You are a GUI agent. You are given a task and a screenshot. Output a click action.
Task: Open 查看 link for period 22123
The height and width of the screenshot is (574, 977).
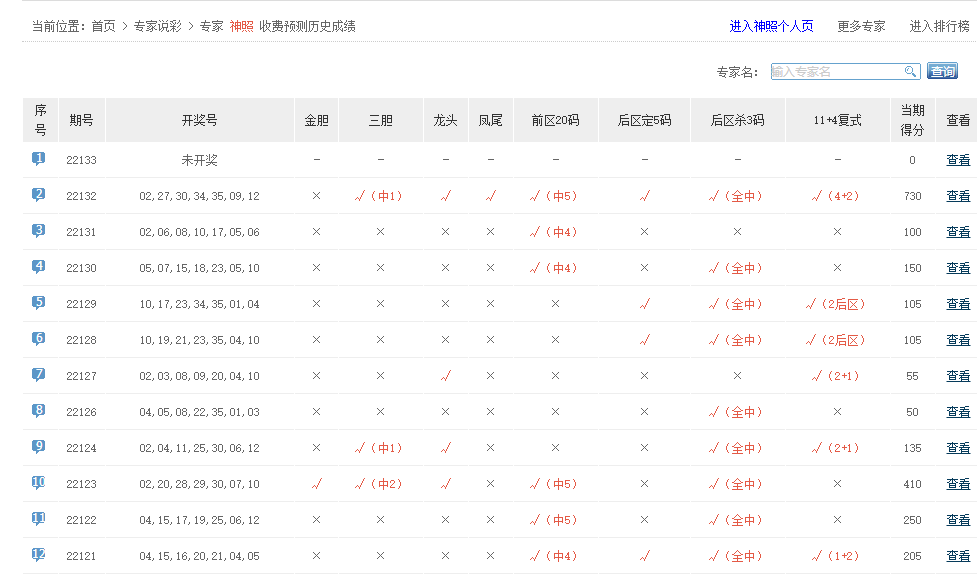[x=958, y=484]
